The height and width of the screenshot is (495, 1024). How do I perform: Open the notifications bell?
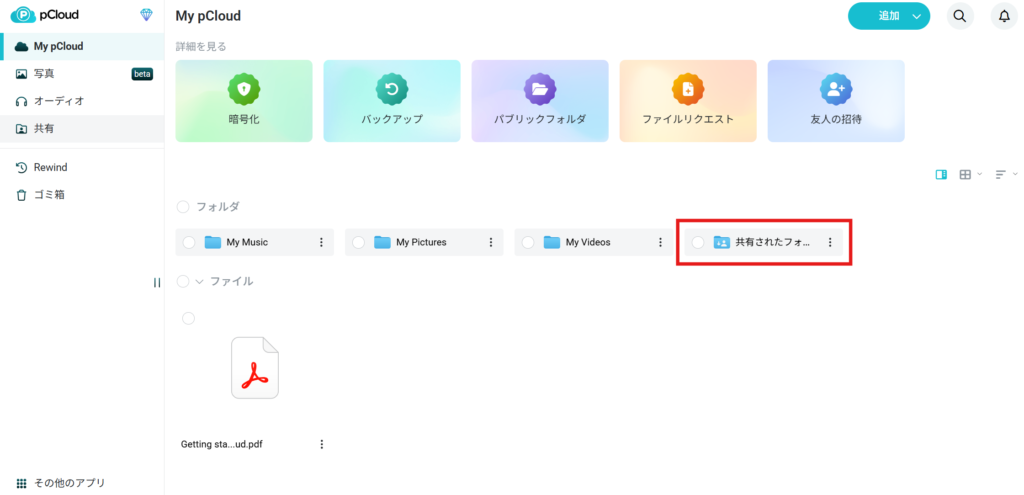pyautogui.click(x=1004, y=16)
